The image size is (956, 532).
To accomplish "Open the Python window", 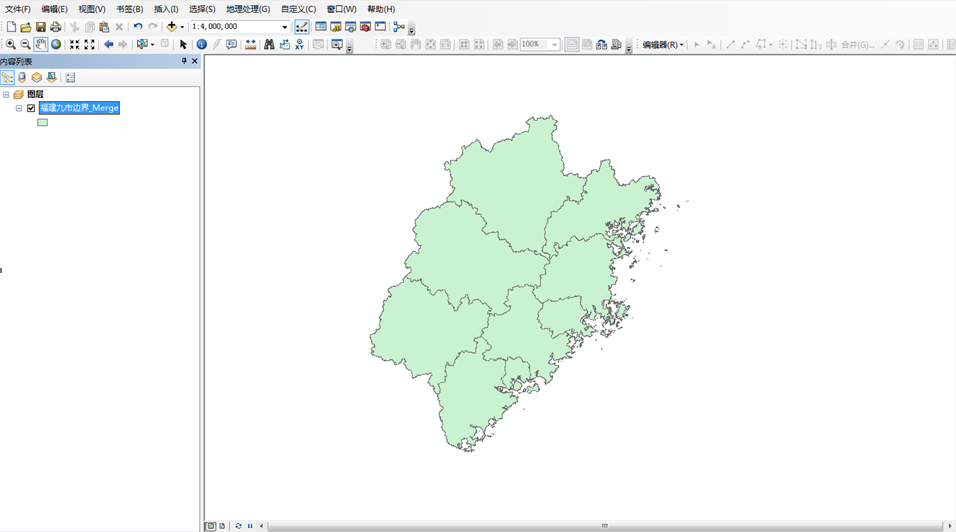I will 380,27.
